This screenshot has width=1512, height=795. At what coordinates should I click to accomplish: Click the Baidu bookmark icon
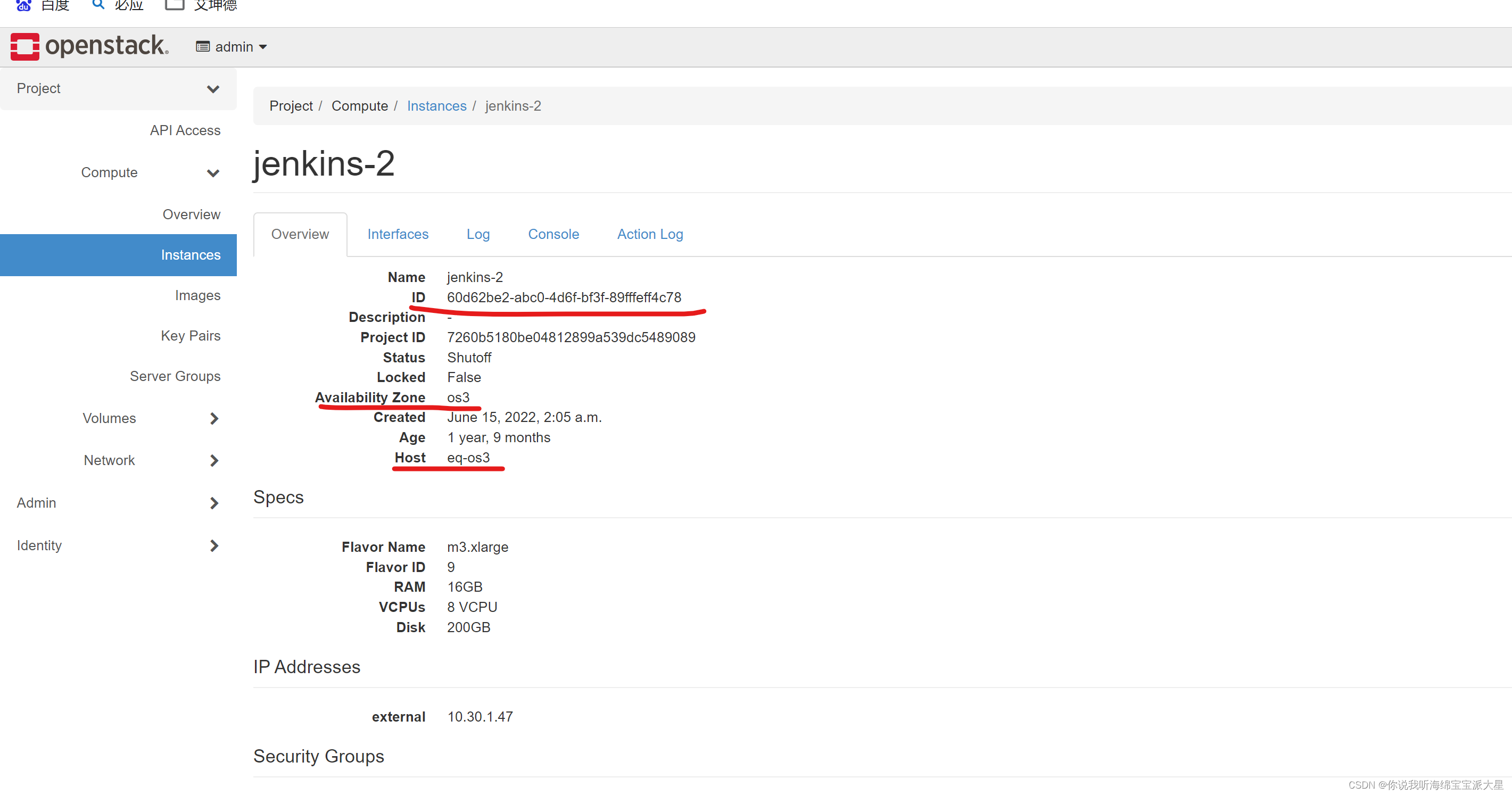tap(23, 5)
